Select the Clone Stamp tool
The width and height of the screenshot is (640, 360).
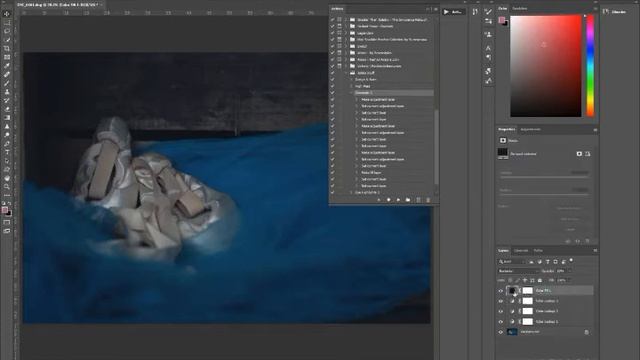click(x=7, y=91)
